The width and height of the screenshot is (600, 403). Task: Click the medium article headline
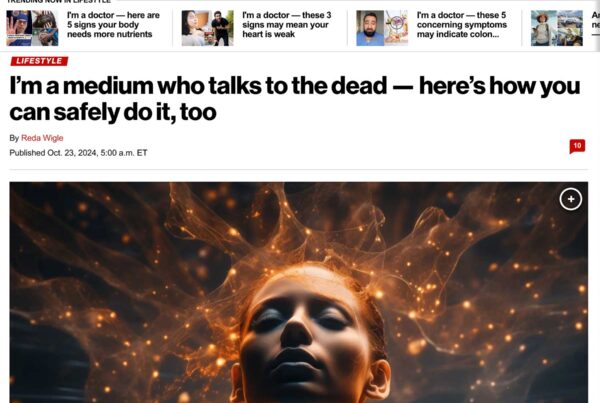(295, 98)
